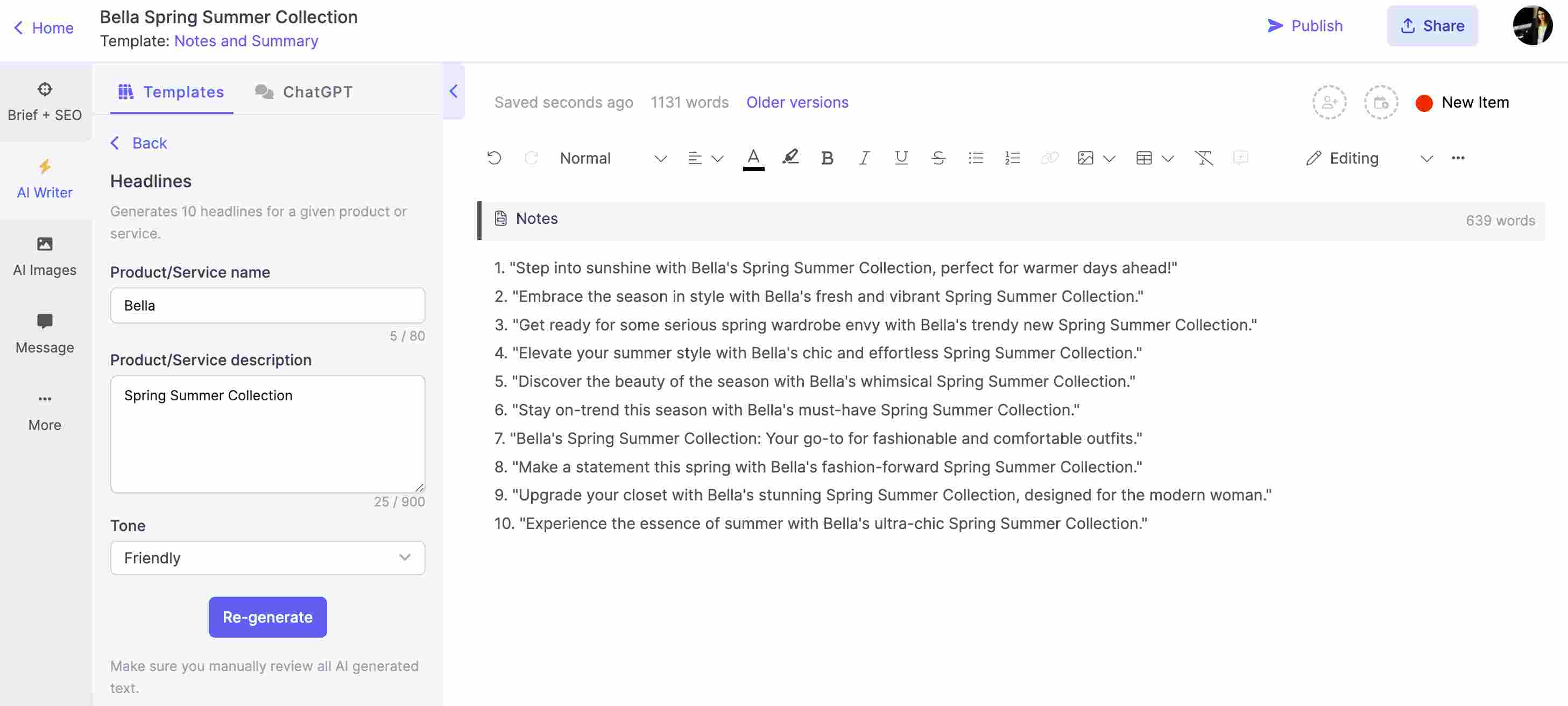Image resolution: width=1568 pixels, height=706 pixels.
Task: Expand the Tone dropdown
Action: tap(268, 558)
